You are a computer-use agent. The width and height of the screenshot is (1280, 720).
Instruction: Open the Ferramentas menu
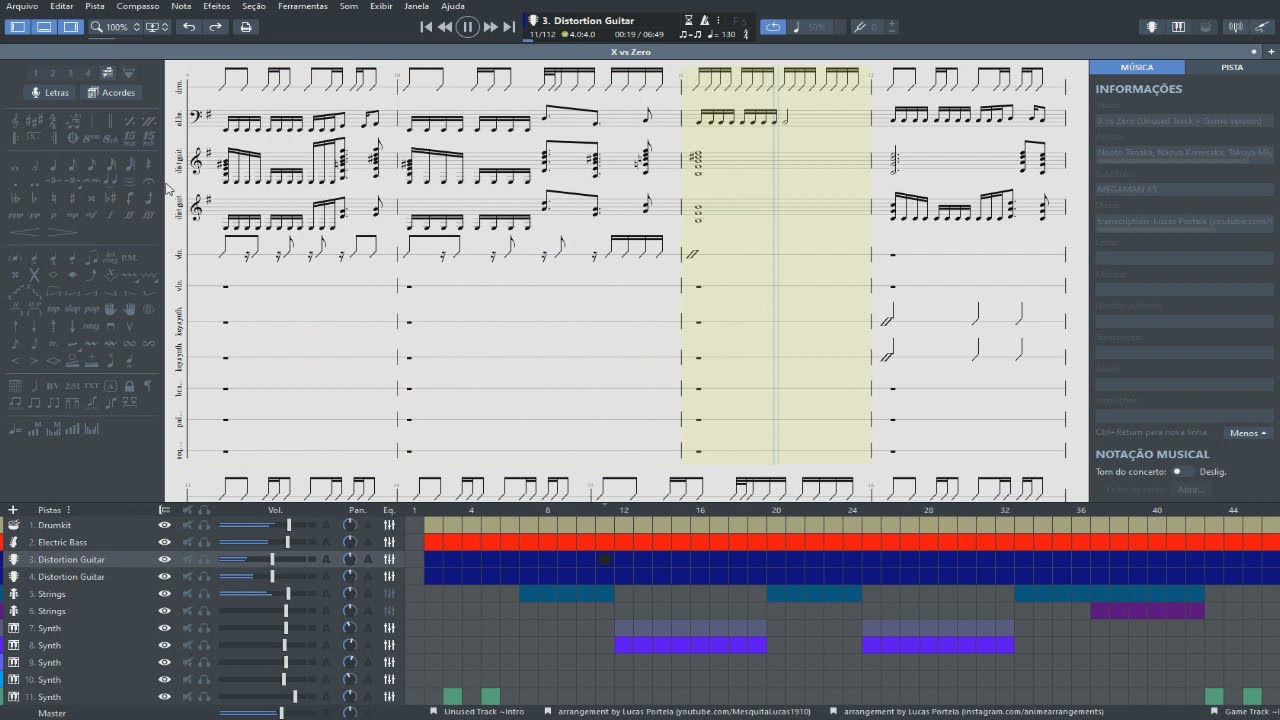(302, 6)
